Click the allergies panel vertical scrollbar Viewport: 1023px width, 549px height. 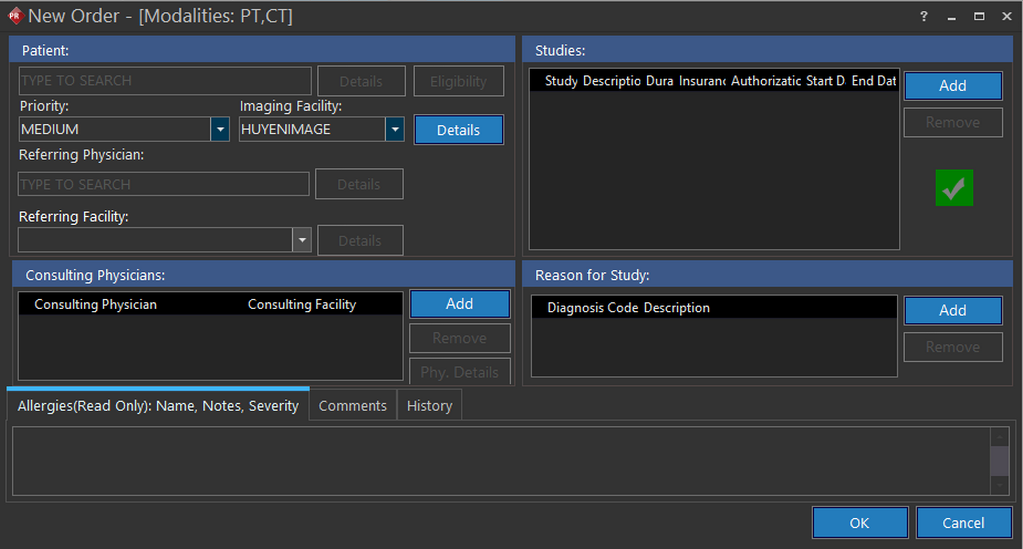click(998, 460)
